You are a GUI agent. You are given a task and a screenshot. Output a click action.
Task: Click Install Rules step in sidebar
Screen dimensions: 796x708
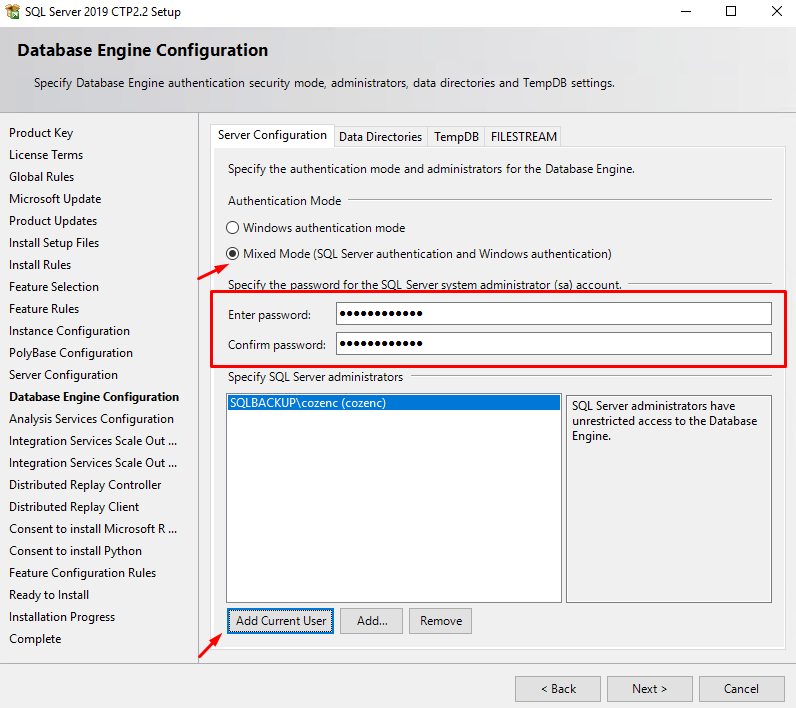click(40, 265)
